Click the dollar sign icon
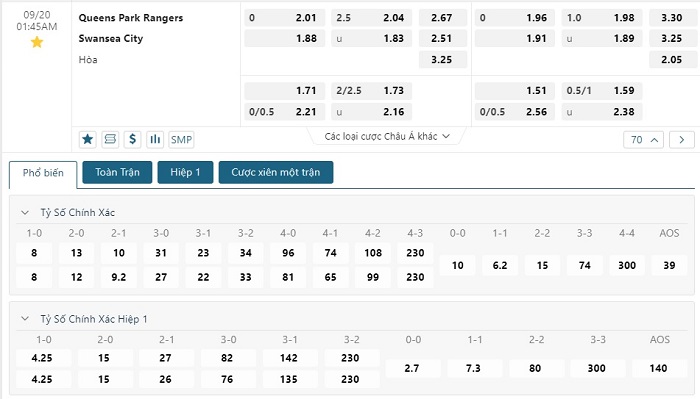This screenshot has width=700, height=399. coord(132,140)
